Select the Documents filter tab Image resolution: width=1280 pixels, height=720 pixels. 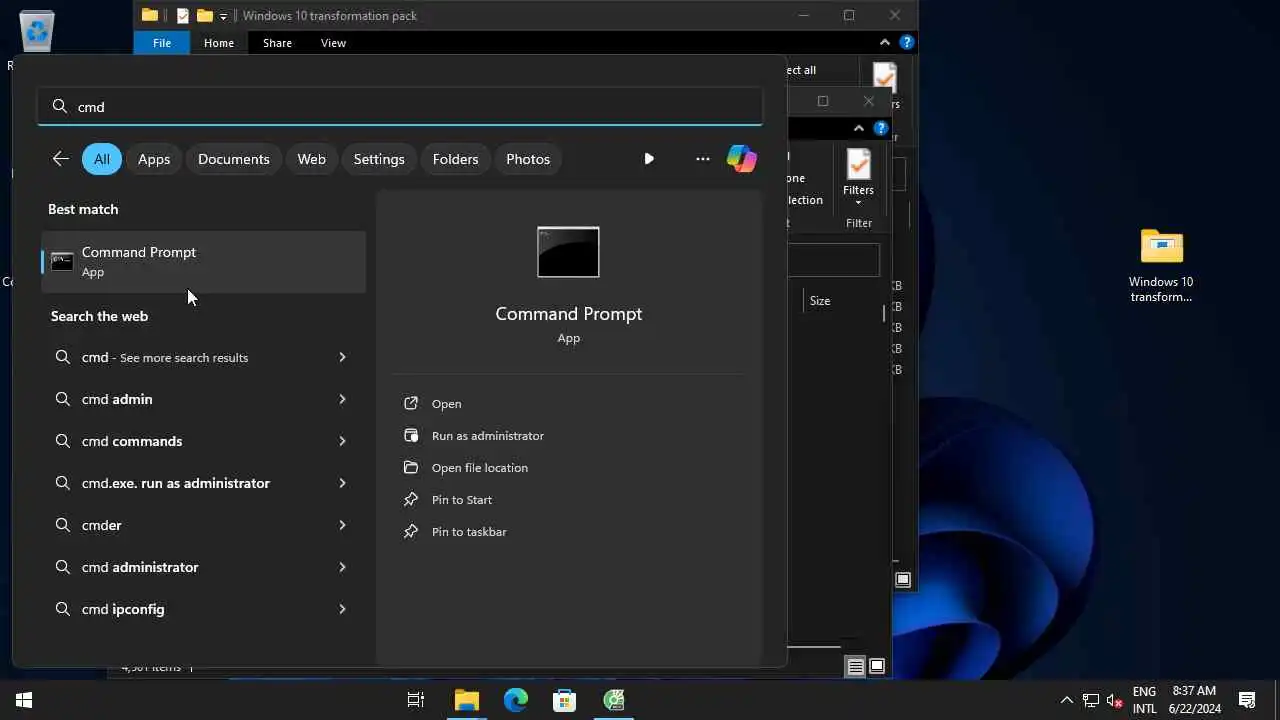tap(234, 159)
